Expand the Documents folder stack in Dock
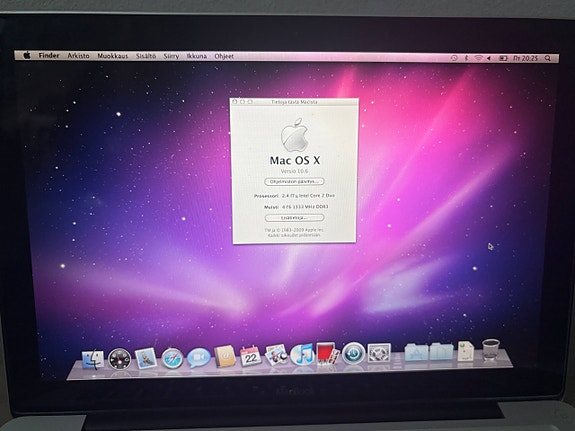This screenshot has height=431, width=575. coord(442,351)
